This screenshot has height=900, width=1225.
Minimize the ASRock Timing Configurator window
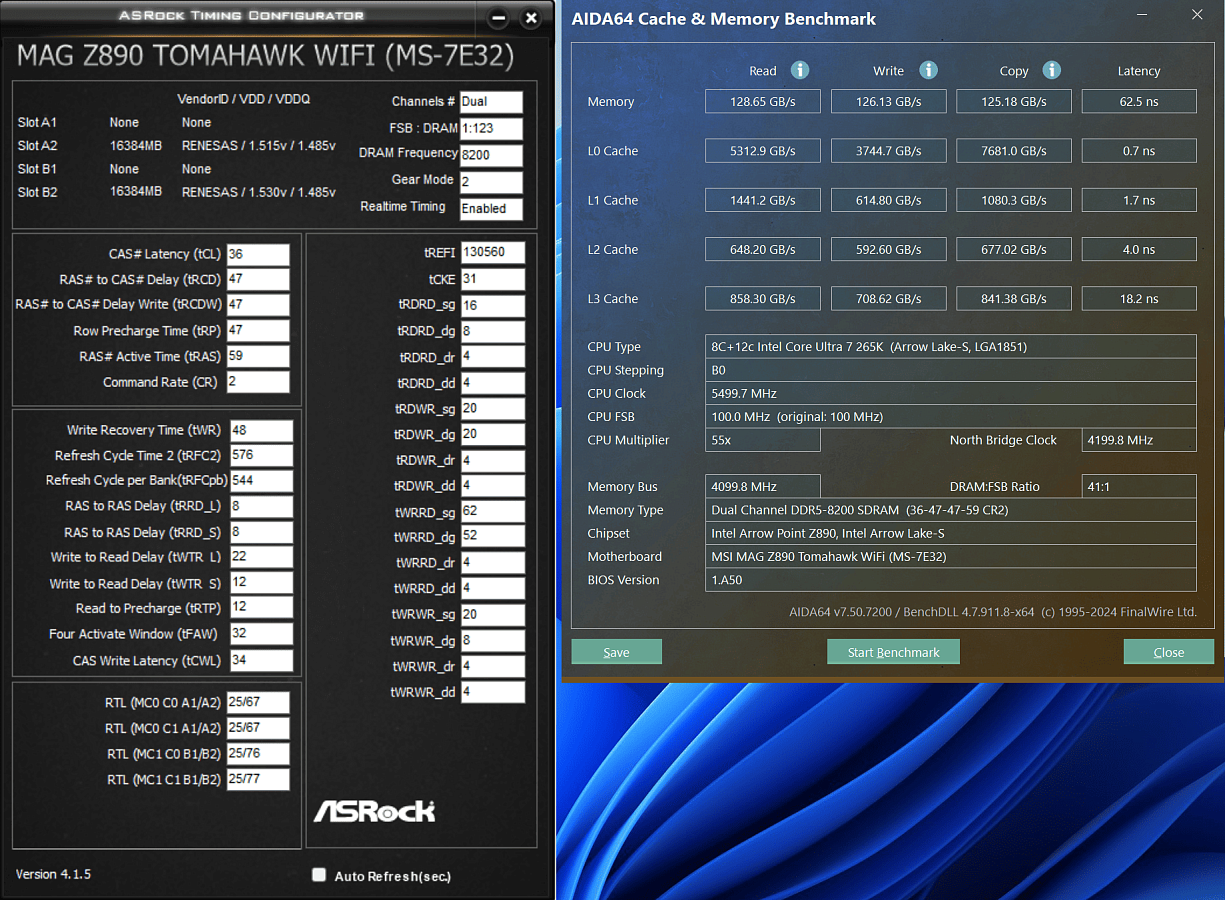(x=500, y=18)
